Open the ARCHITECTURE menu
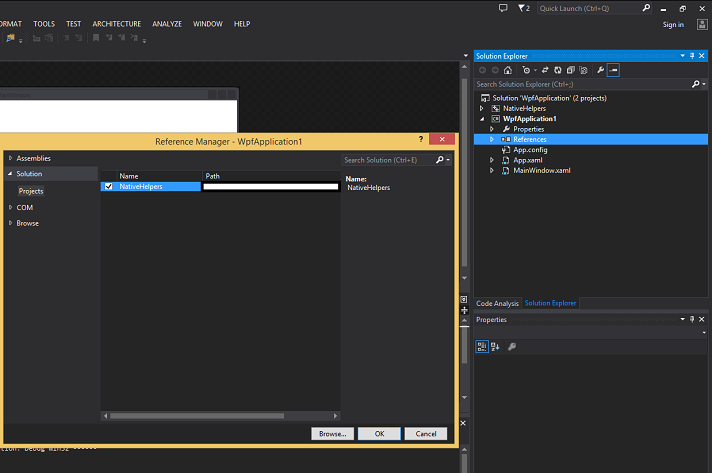 pyautogui.click(x=117, y=24)
